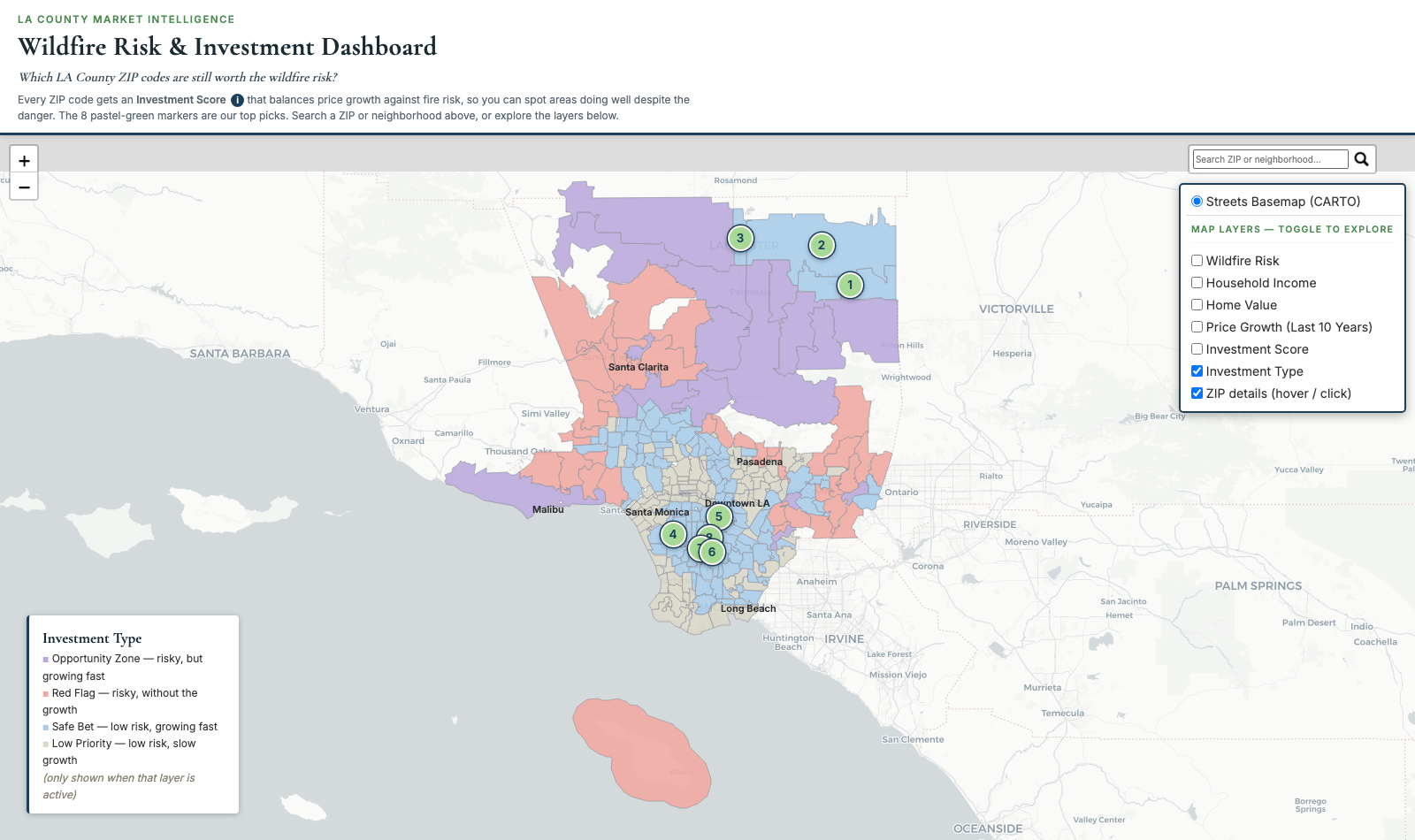Enable the Investment Score layer

pyautogui.click(x=1197, y=349)
